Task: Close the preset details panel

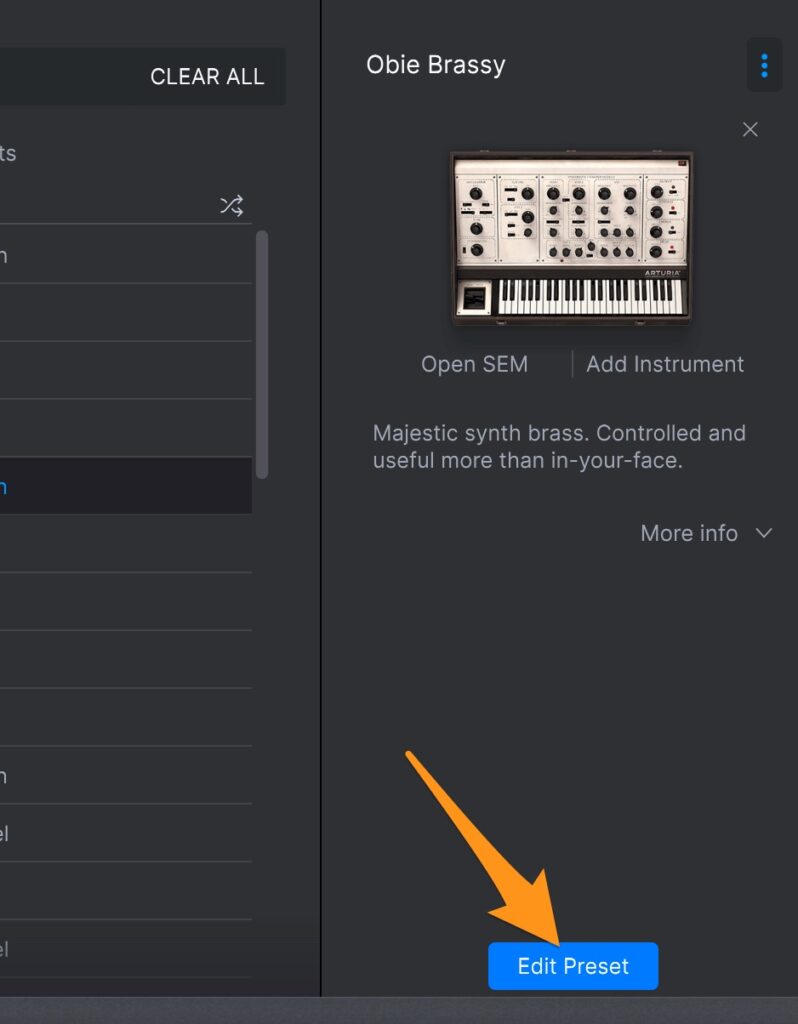Action: coord(750,129)
